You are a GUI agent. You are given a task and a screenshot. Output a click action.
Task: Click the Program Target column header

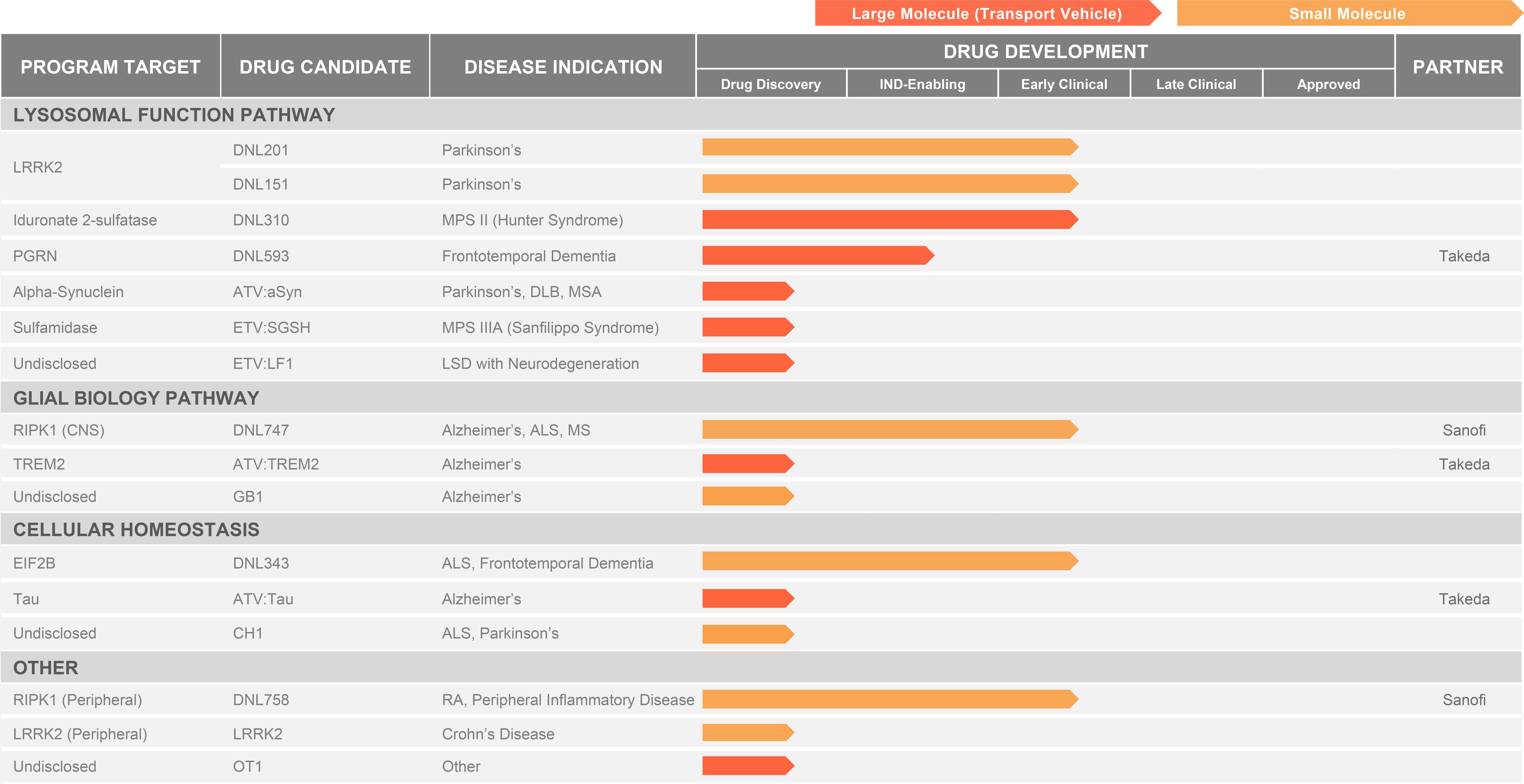coord(111,67)
